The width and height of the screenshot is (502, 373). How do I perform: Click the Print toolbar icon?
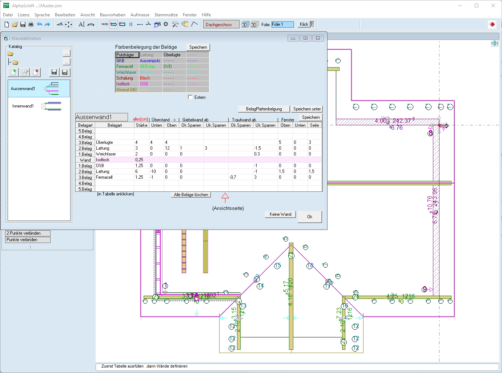coord(31,24)
